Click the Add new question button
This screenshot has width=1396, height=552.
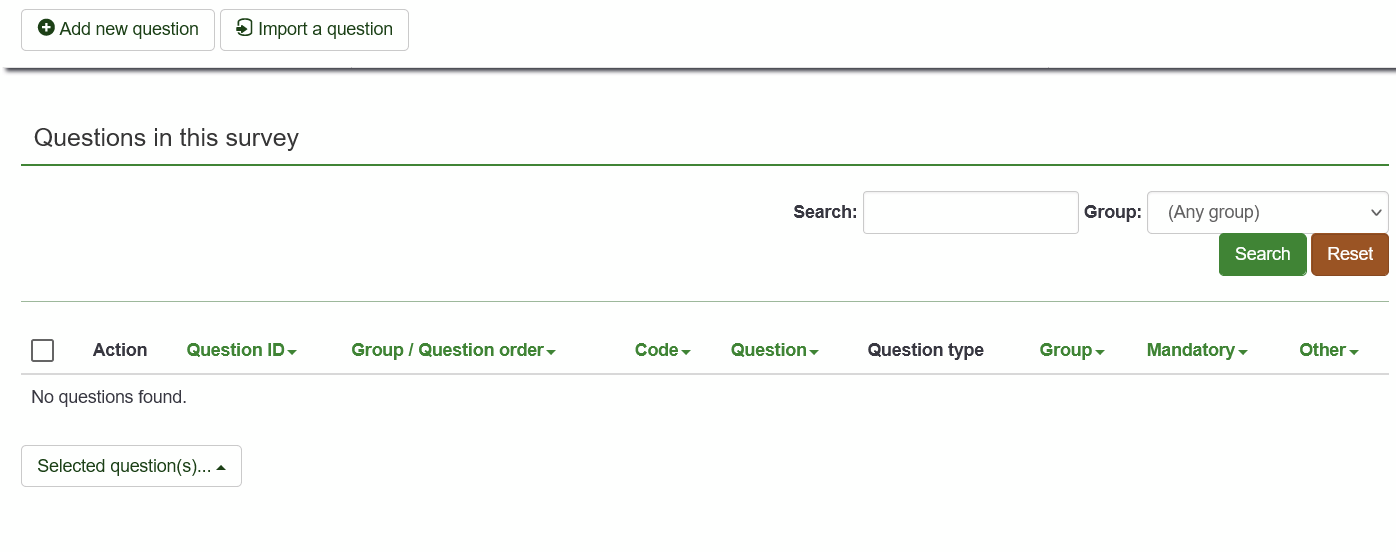pos(118,29)
